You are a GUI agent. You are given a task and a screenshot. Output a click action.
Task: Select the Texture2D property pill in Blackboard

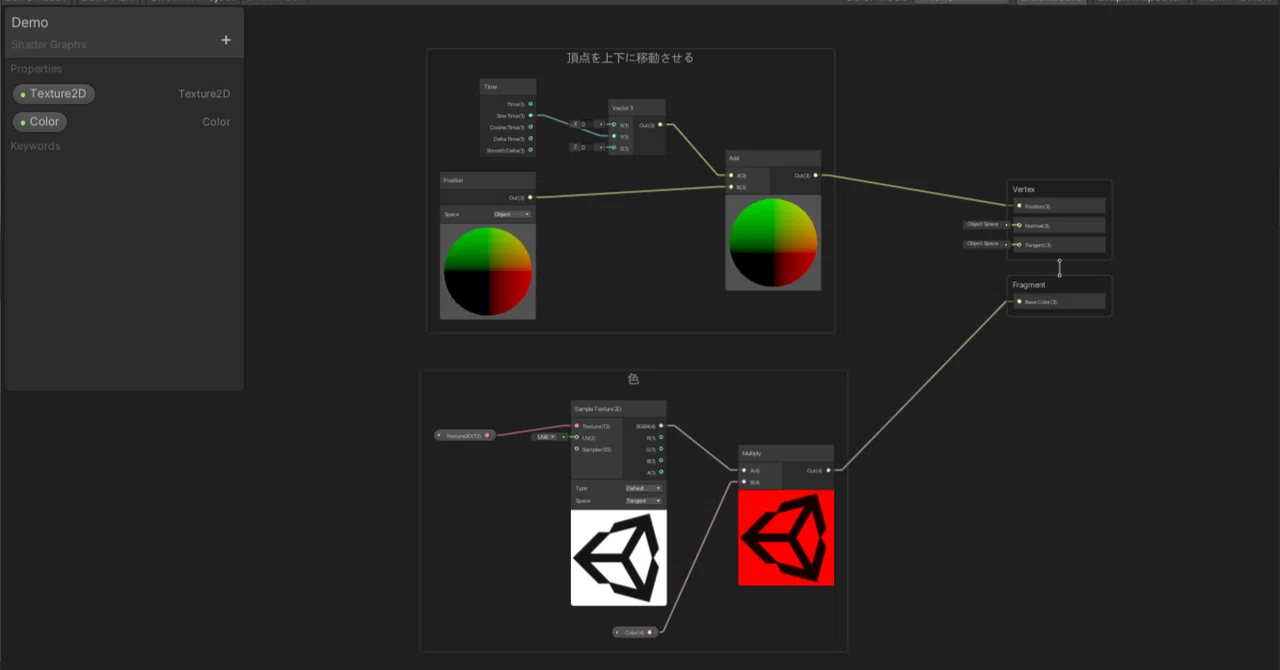pos(54,94)
